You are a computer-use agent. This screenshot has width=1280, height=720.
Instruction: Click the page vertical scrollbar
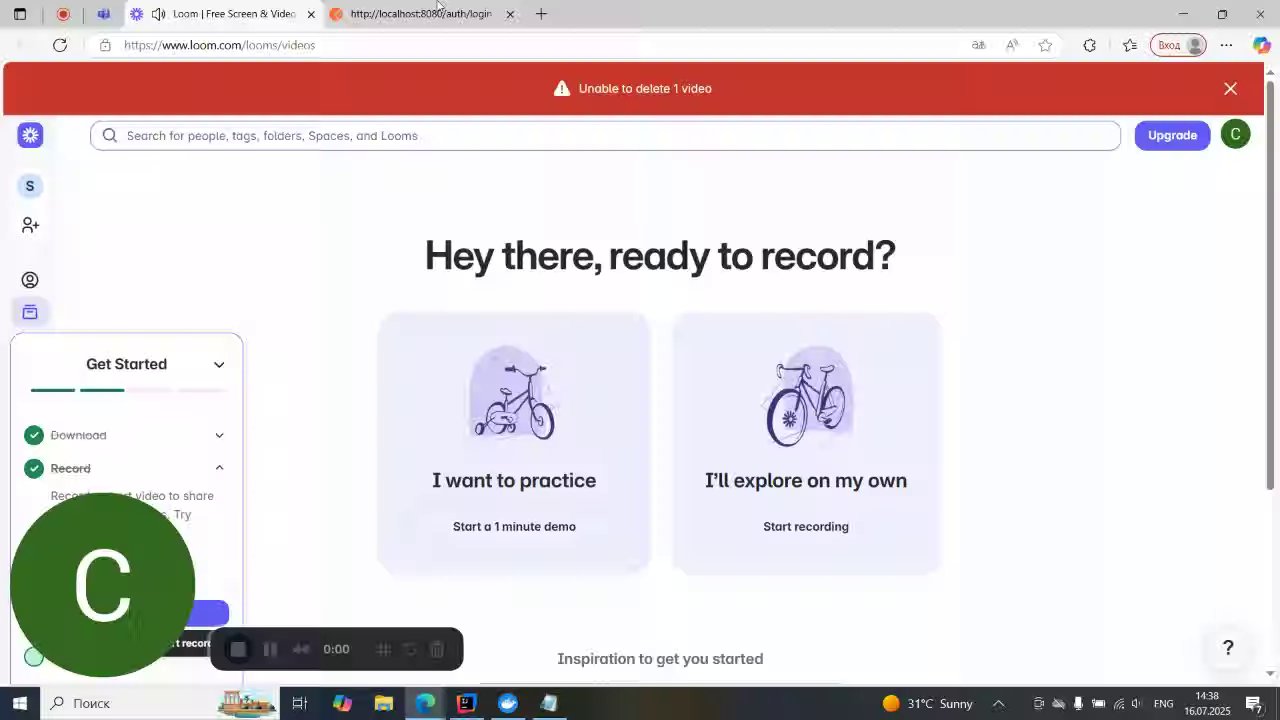coord(1271,285)
